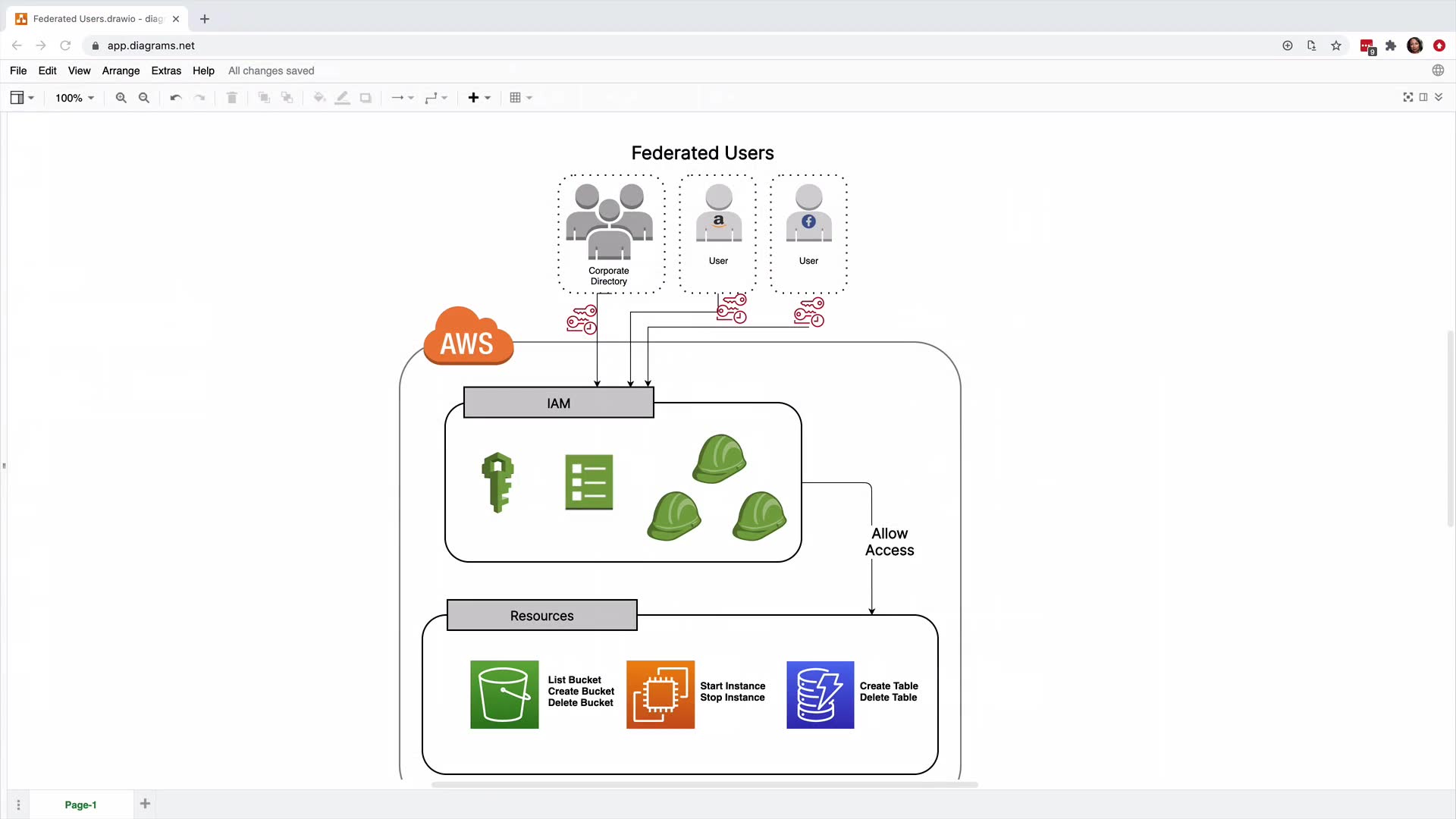Open the Extras menu
This screenshot has height=819, width=1456.
pos(166,71)
